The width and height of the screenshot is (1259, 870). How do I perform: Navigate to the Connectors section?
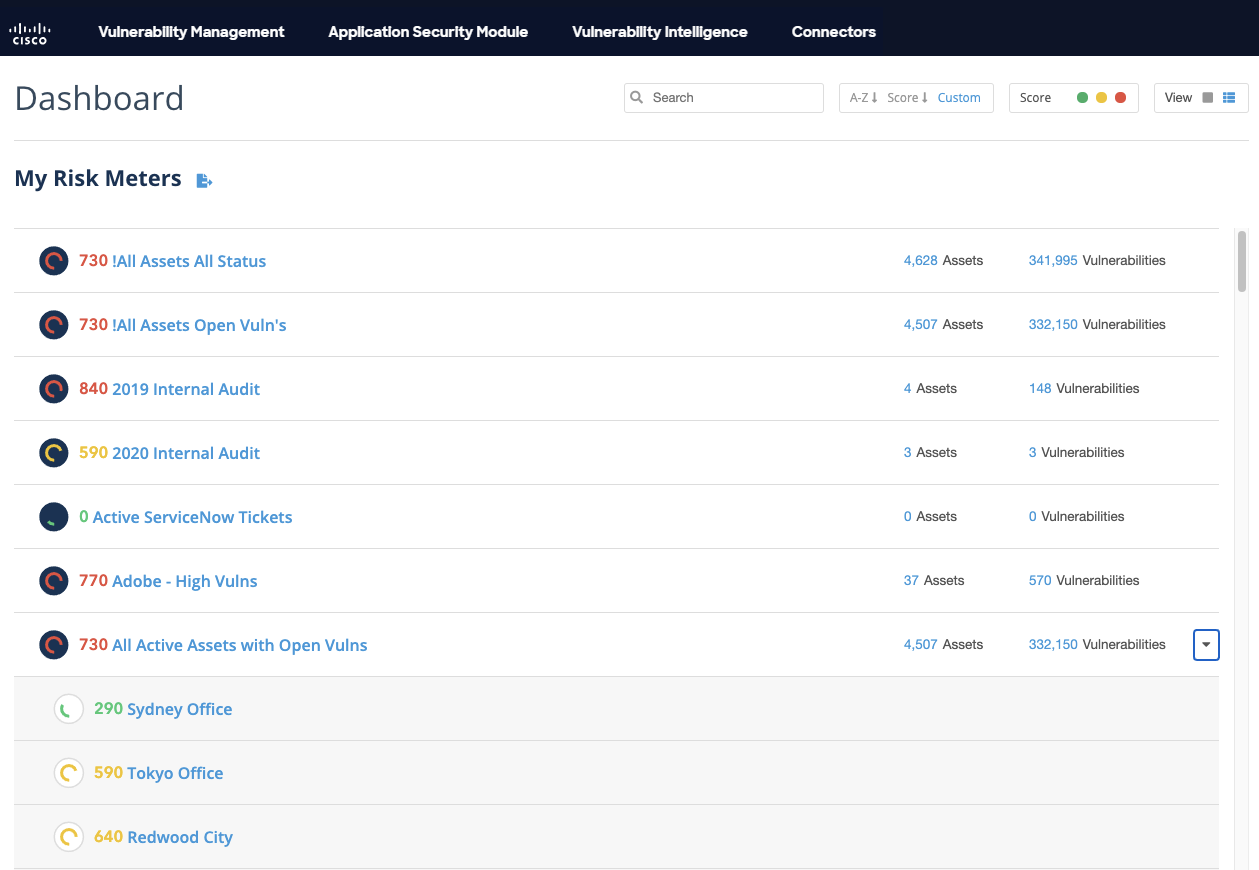833,31
